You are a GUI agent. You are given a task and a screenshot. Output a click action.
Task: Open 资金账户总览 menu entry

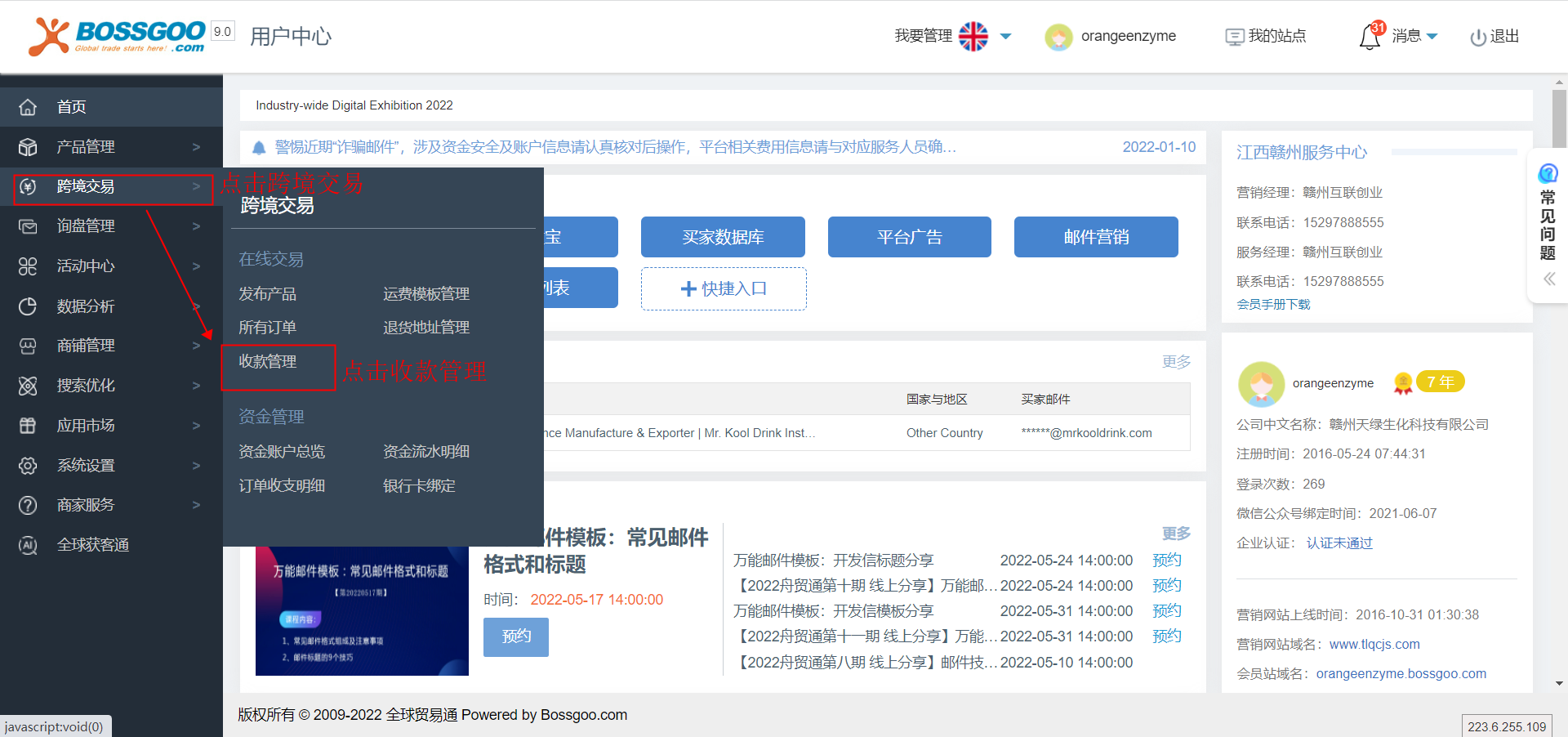(282, 452)
